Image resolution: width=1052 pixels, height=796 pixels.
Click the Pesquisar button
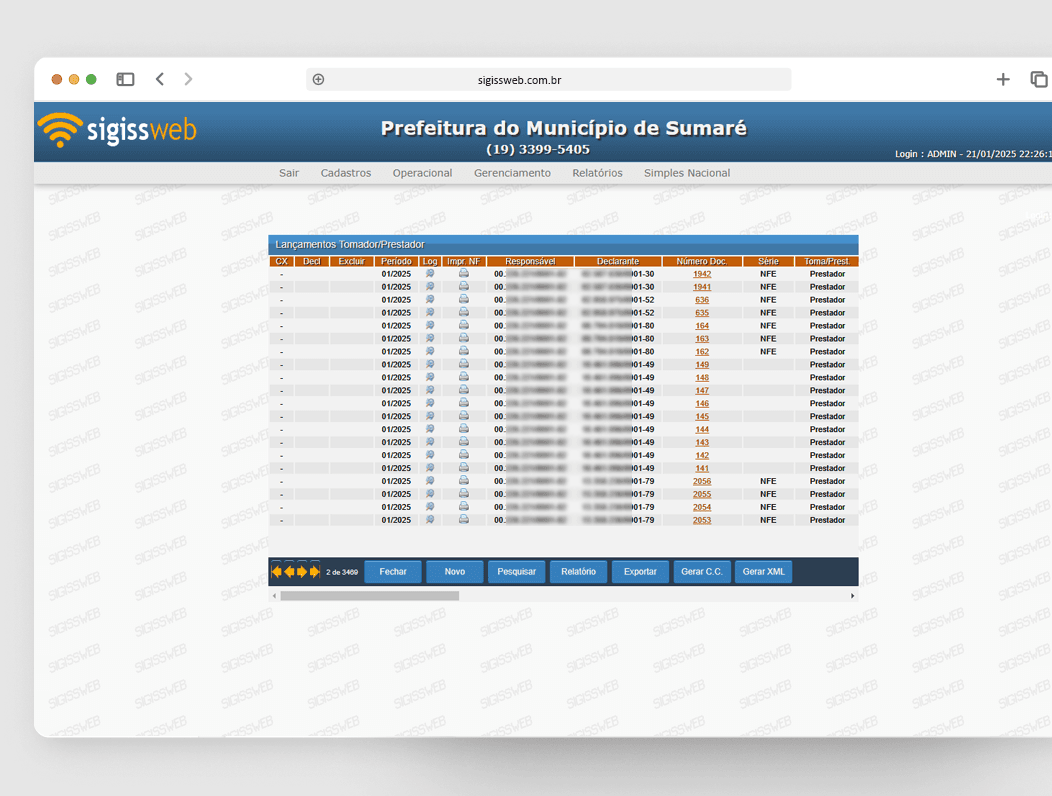pos(517,572)
